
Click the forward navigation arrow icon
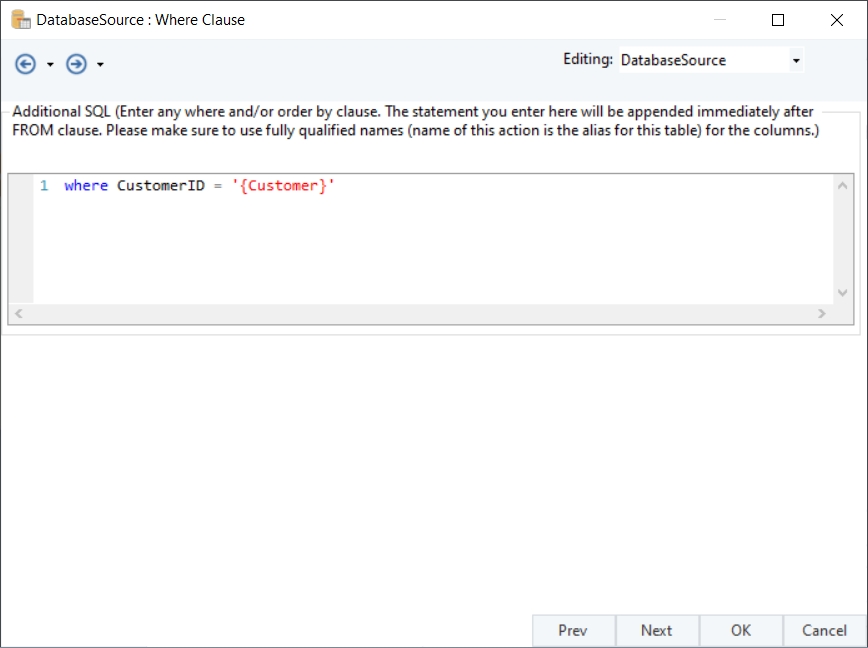[x=76, y=64]
